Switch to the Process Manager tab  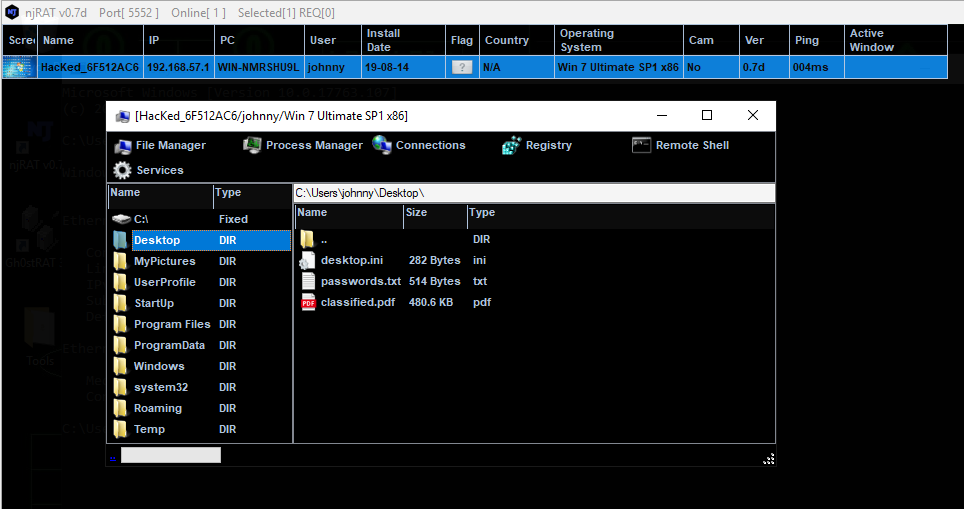(x=302, y=146)
